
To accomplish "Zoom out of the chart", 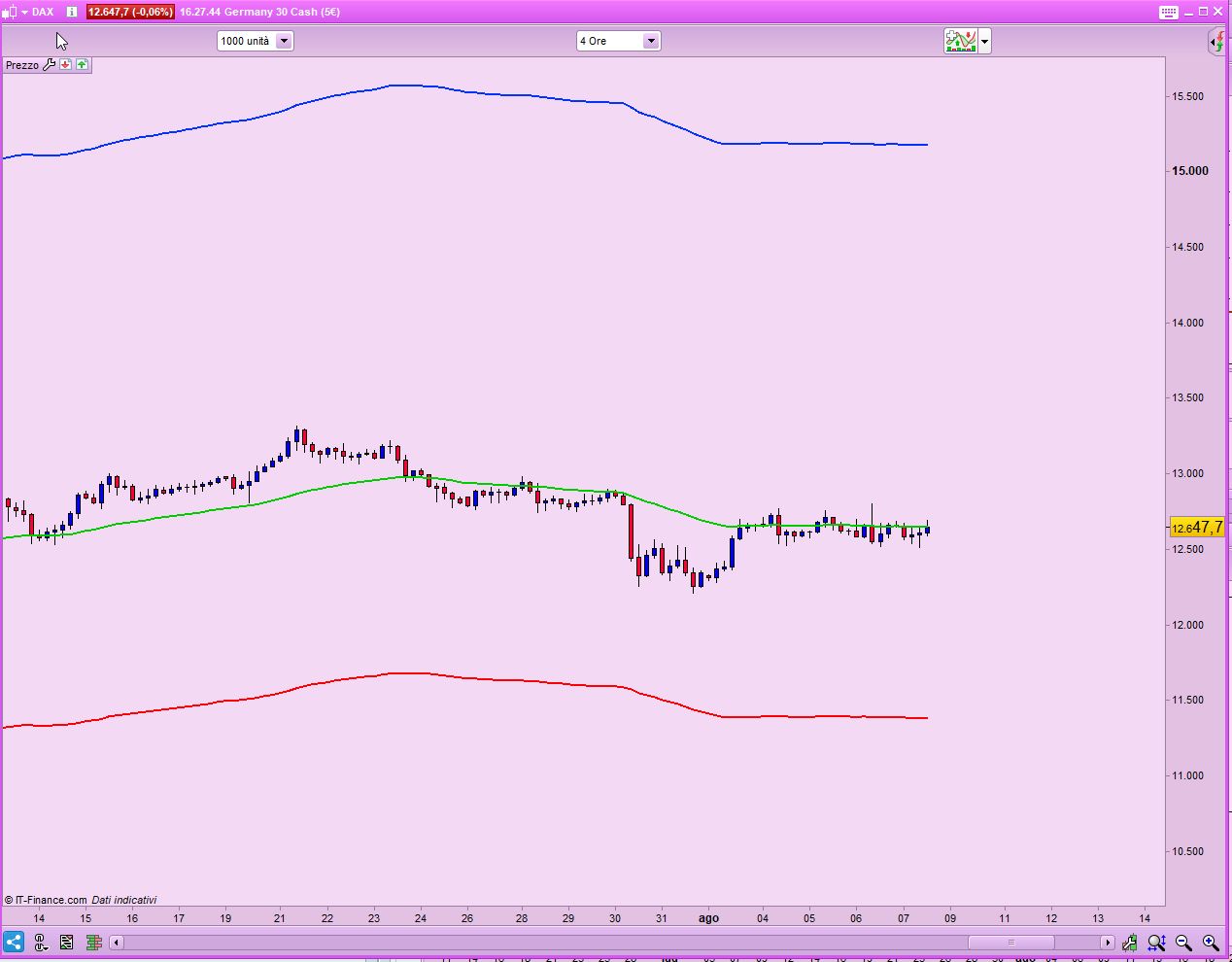I will 1183,942.
